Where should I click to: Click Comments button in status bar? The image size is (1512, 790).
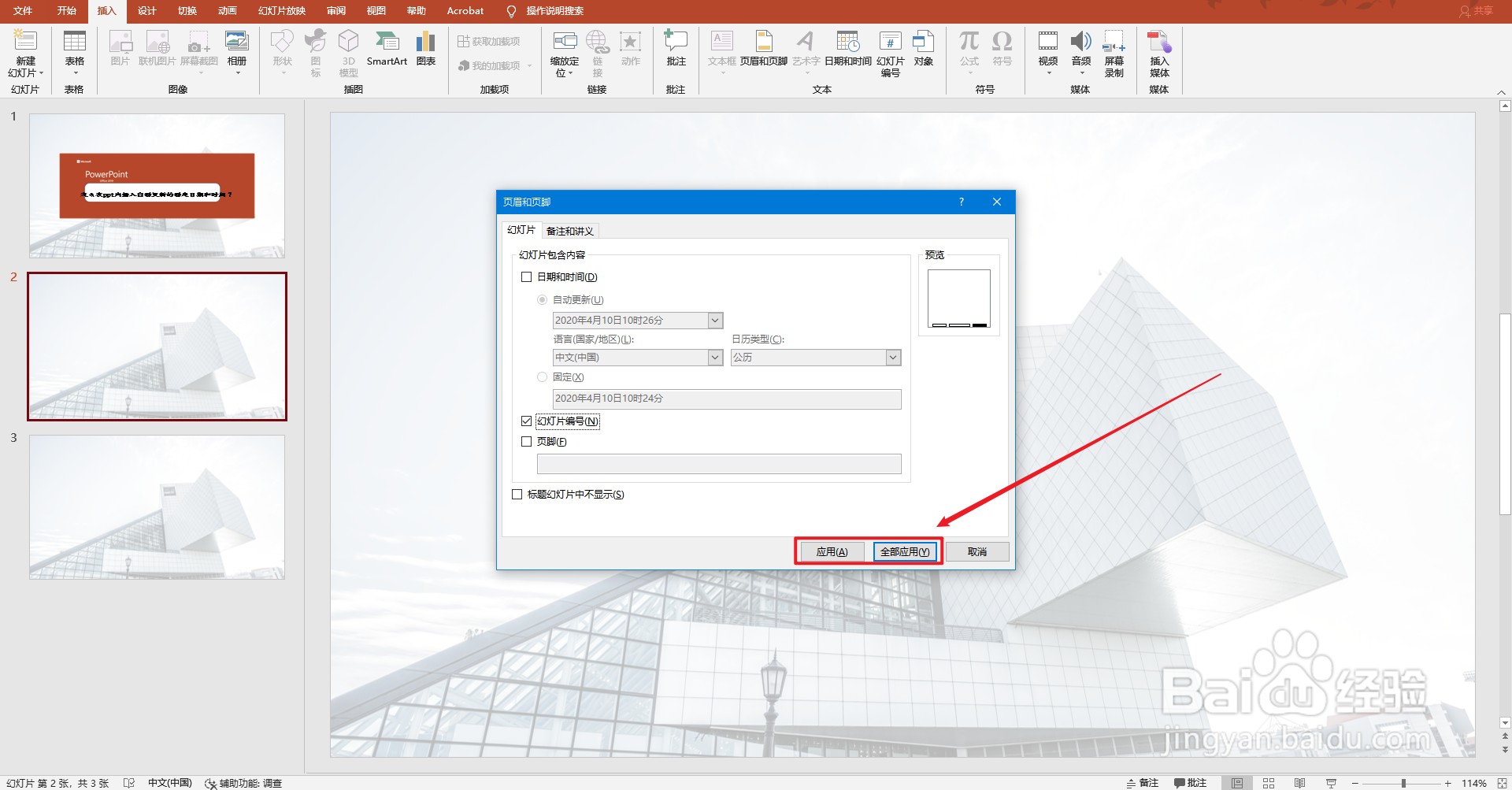coord(1191,783)
